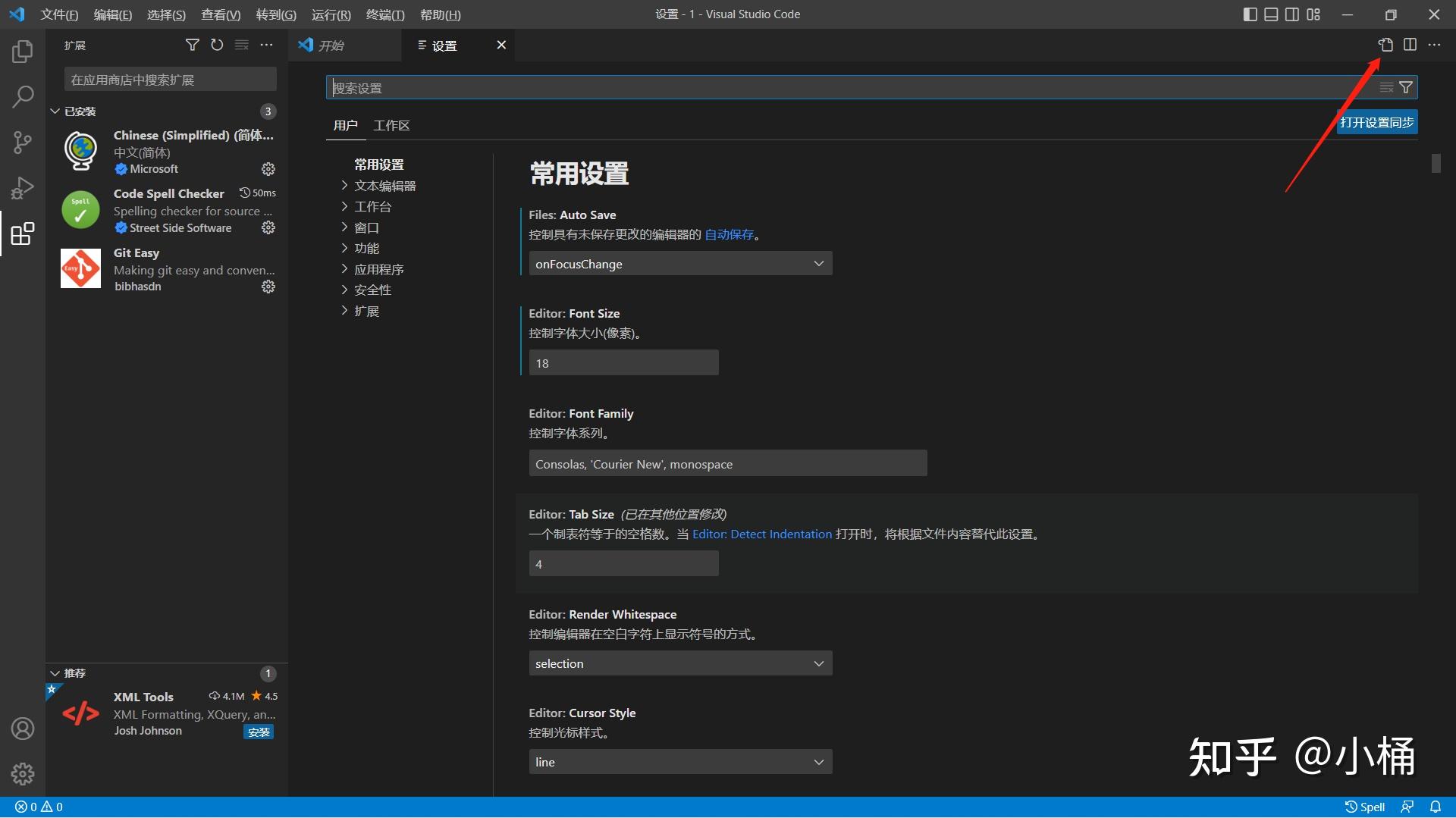Open the Files: Auto Save dropdown
The image size is (1456, 818).
click(x=679, y=263)
